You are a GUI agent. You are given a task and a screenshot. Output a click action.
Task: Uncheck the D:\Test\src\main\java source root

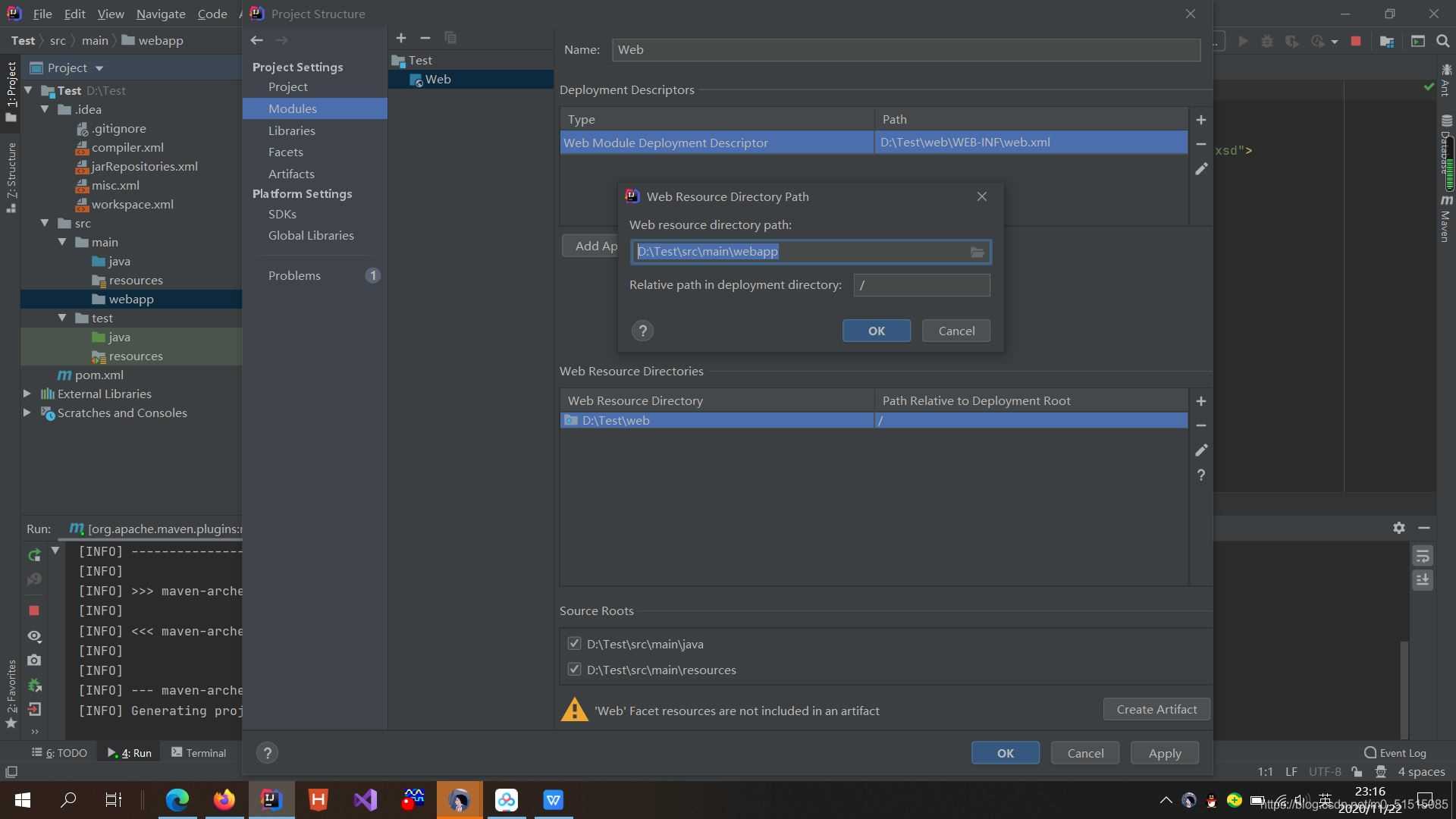coord(574,643)
